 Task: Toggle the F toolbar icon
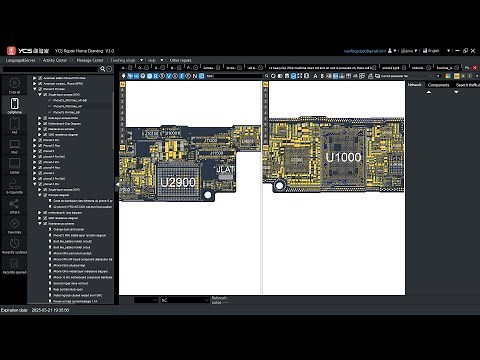(181, 76)
